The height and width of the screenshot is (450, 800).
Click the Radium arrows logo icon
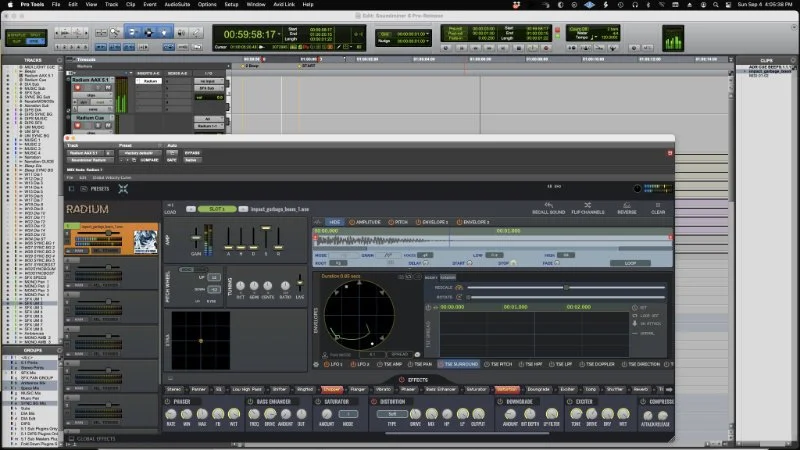point(123,189)
